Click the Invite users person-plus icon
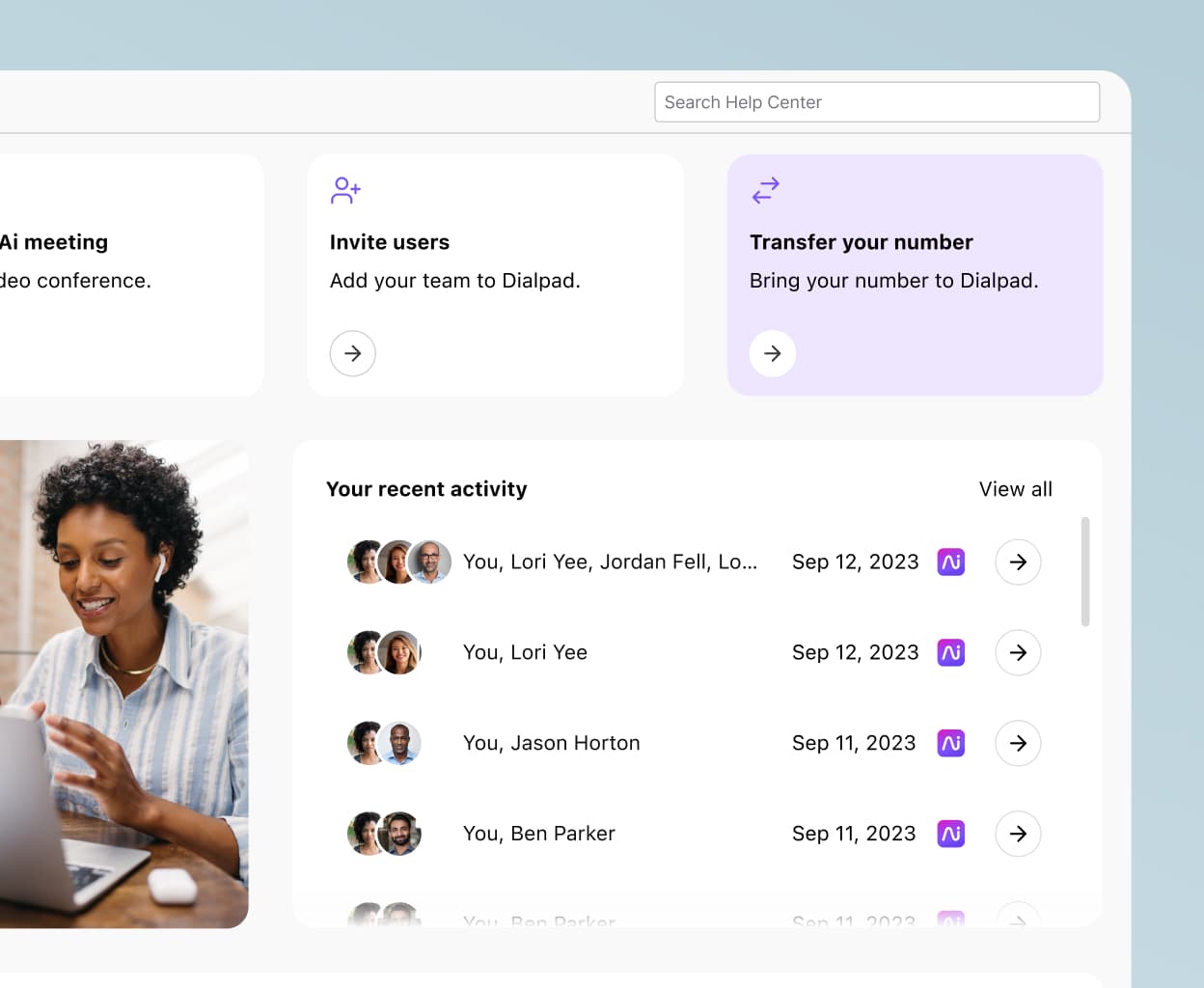 tap(345, 190)
